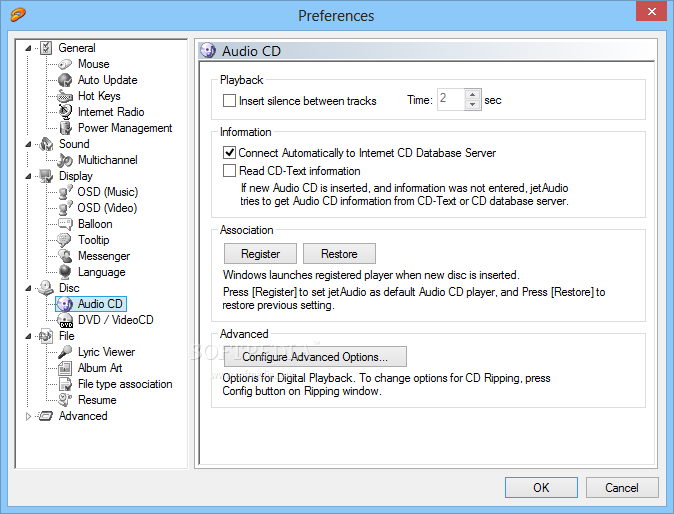The height and width of the screenshot is (514, 674).
Task: Click the Disc drive icon
Action: click(46, 288)
